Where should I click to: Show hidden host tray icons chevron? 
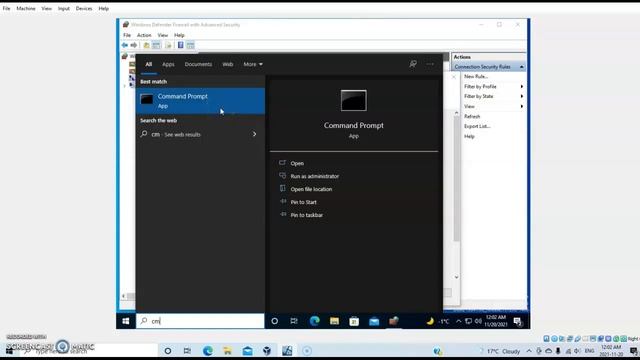click(529, 351)
